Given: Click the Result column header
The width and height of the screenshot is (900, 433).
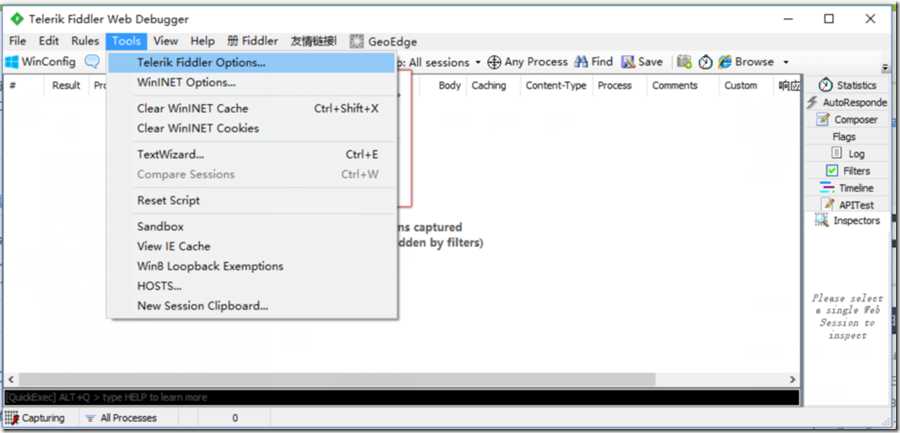Looking at the screenshot, I should [x=66, y=86].
